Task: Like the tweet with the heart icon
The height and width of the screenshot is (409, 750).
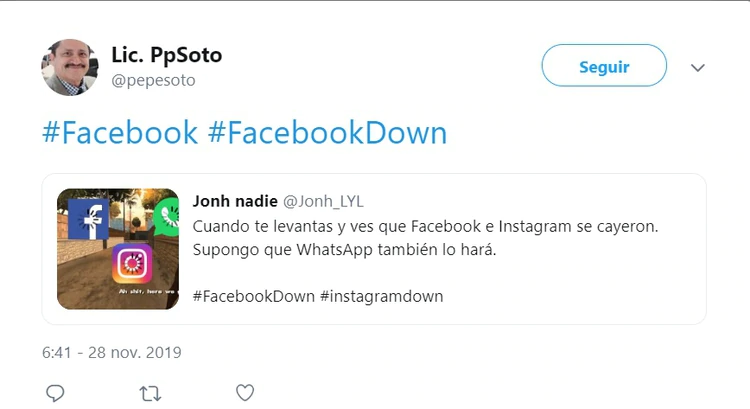Action: pyautogui.click(x=245, y=393)
